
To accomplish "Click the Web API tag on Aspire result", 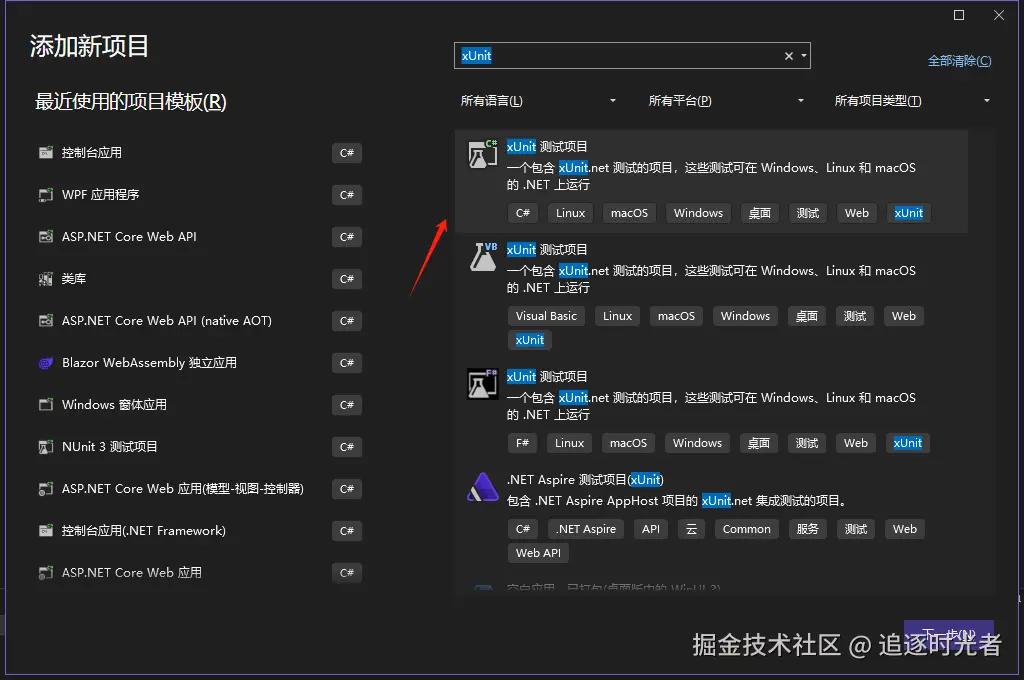I will tap(538, 553).
